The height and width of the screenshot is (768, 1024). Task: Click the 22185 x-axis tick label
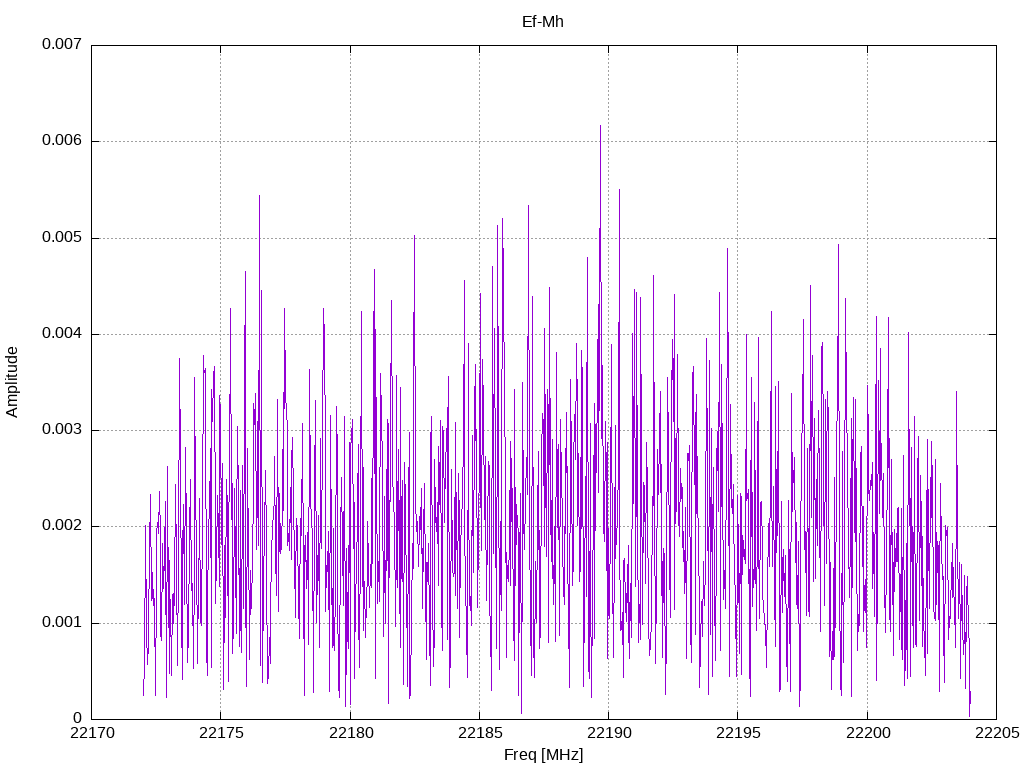pos(479,733)
